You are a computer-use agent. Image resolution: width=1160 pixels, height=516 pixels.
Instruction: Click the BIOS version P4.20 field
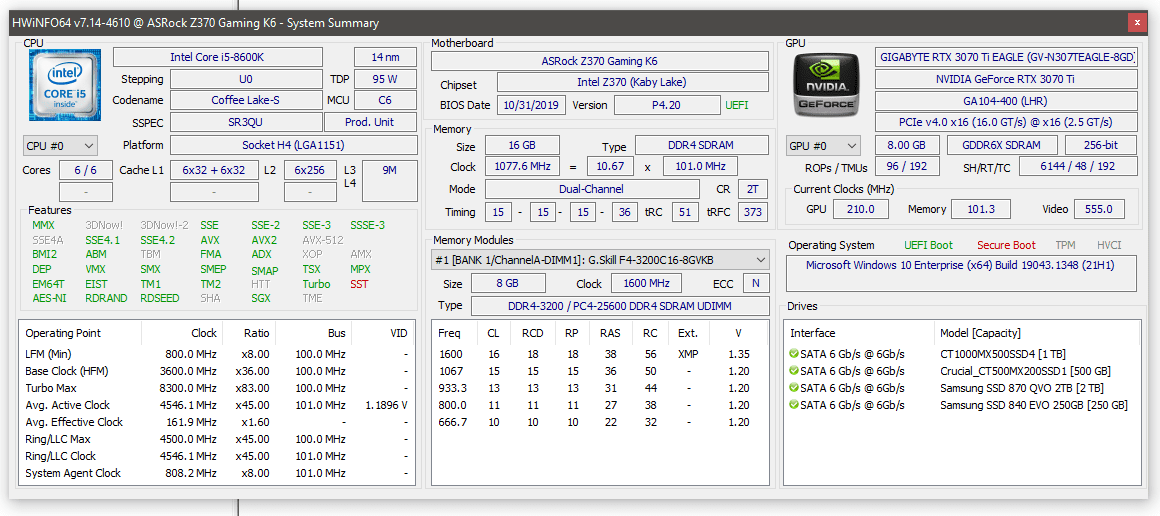pyautogui.click(x=667, y=105)
